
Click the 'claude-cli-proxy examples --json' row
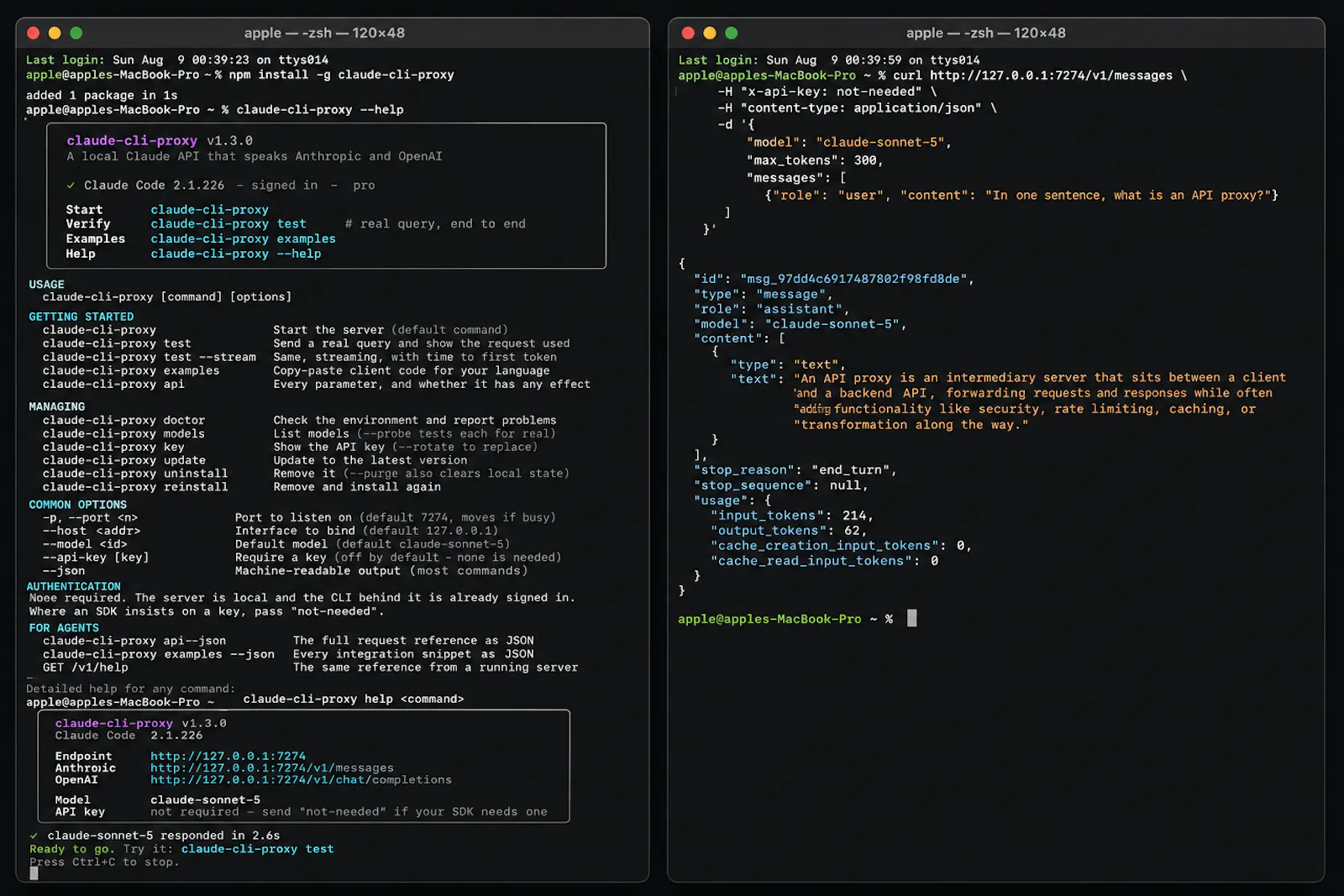(288, 654)
